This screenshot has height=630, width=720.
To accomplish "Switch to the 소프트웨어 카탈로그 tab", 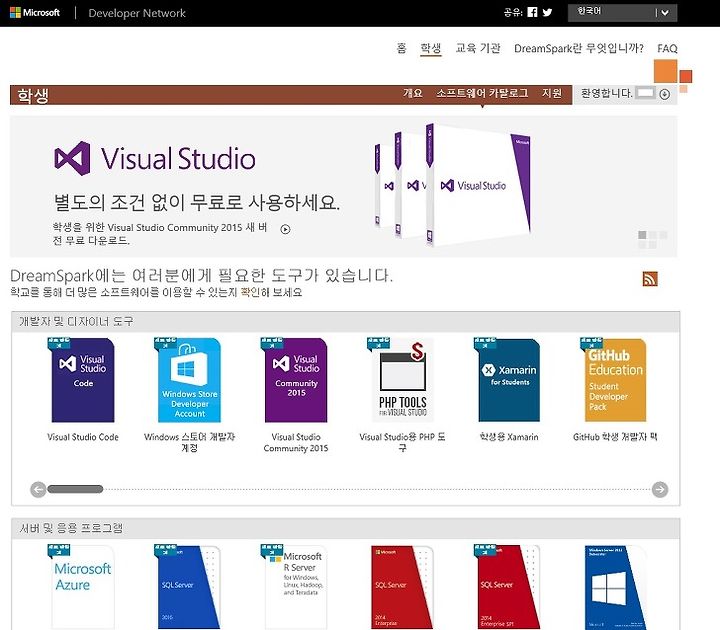I will click(x=482, y=93).
